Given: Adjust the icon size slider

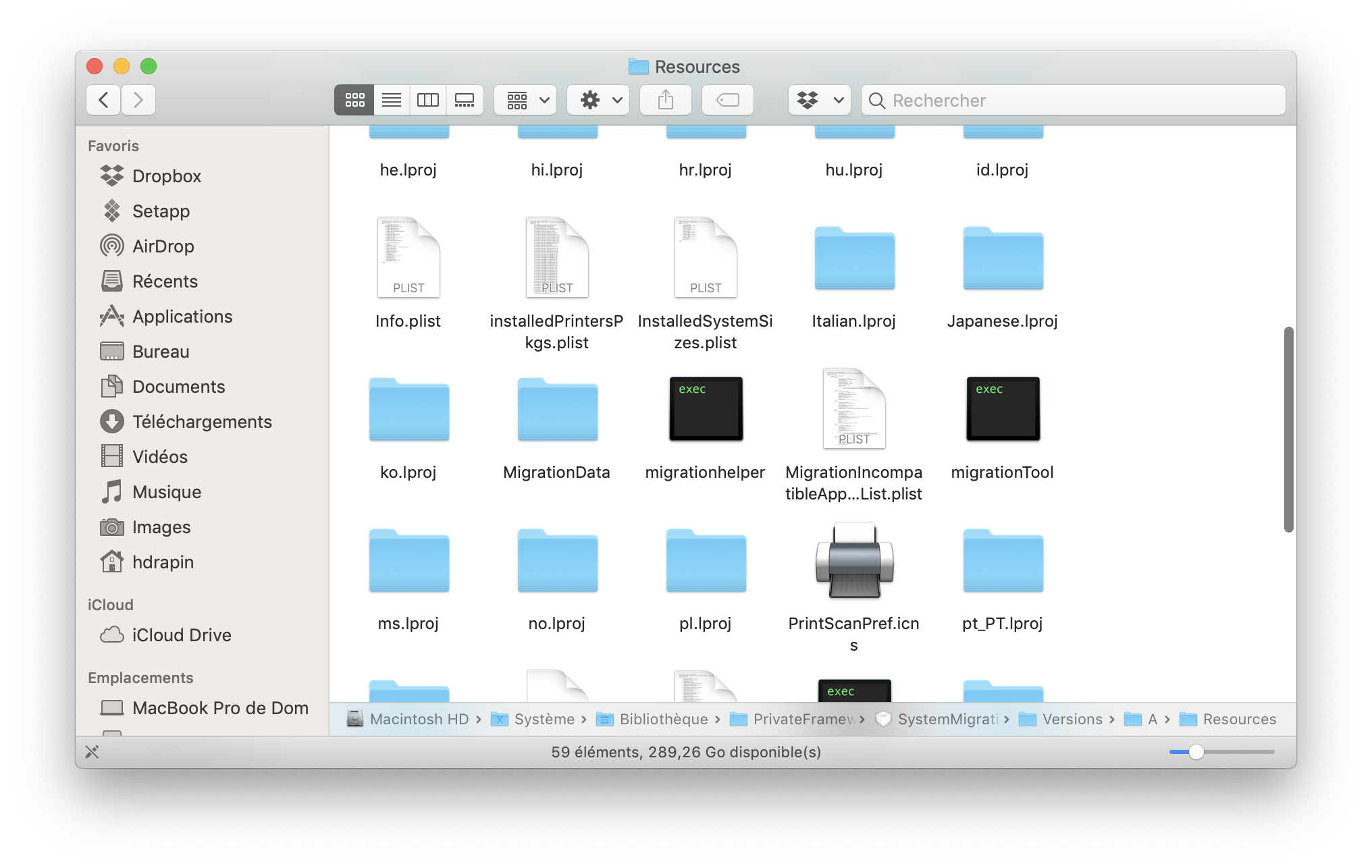Looking at the screenshot, I should 1196,751.
